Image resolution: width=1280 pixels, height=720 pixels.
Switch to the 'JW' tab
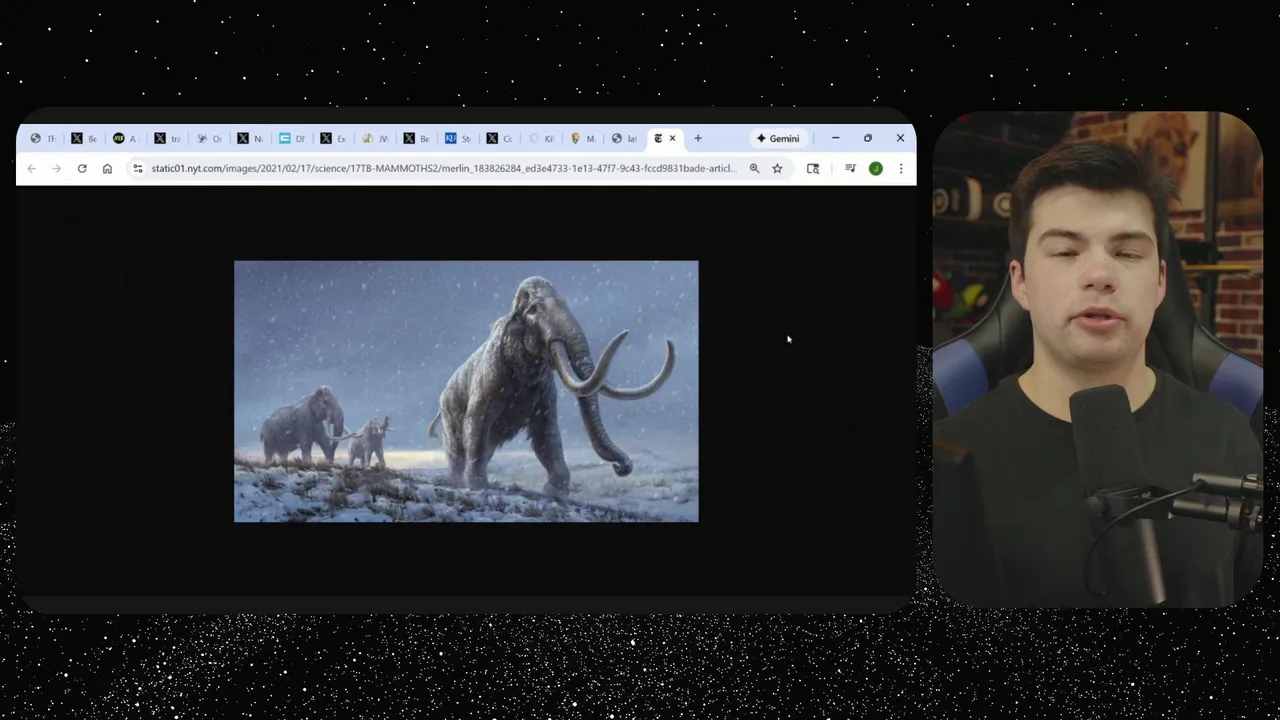(374, 139)
